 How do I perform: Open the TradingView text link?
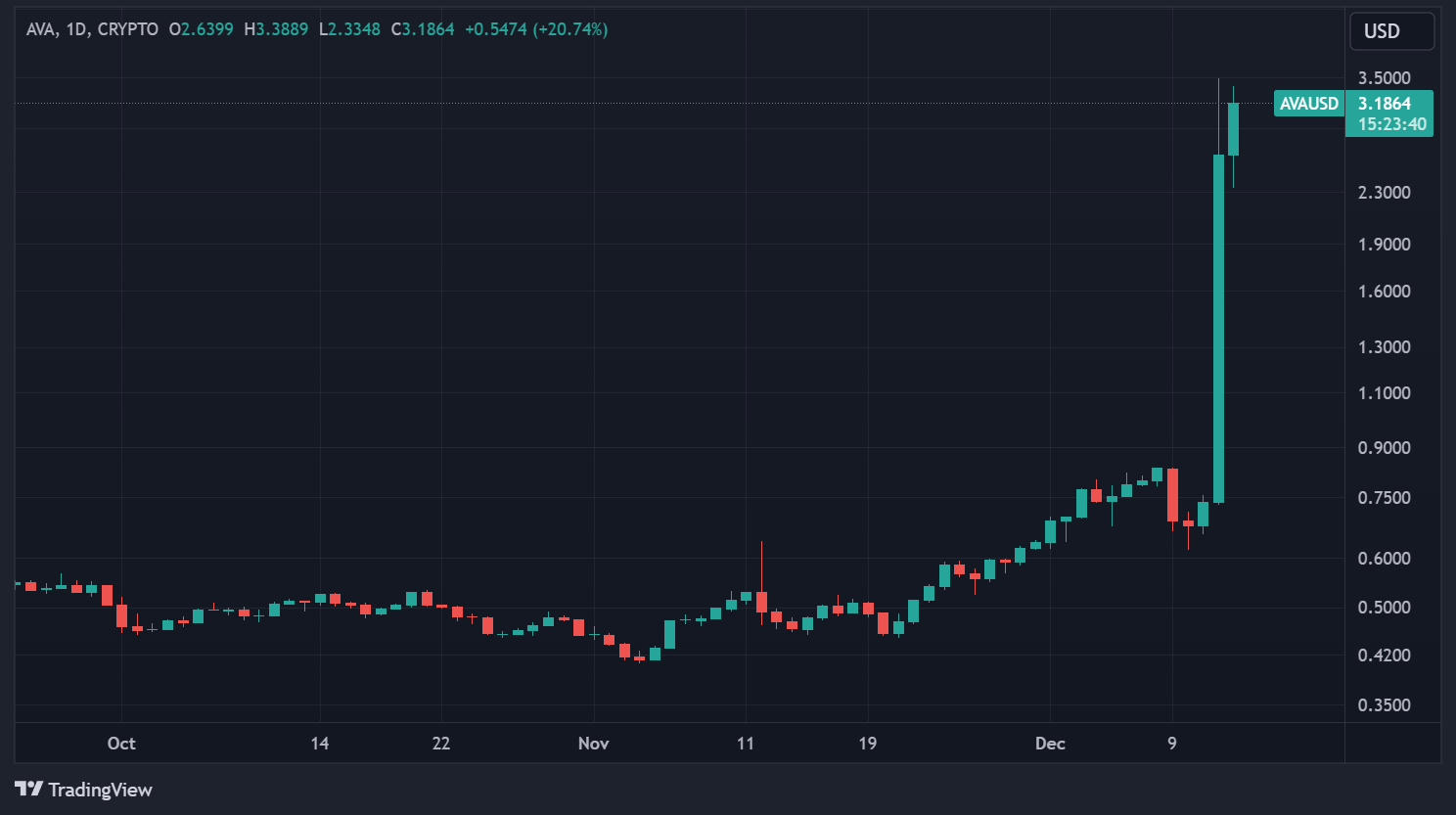[100, 790]
